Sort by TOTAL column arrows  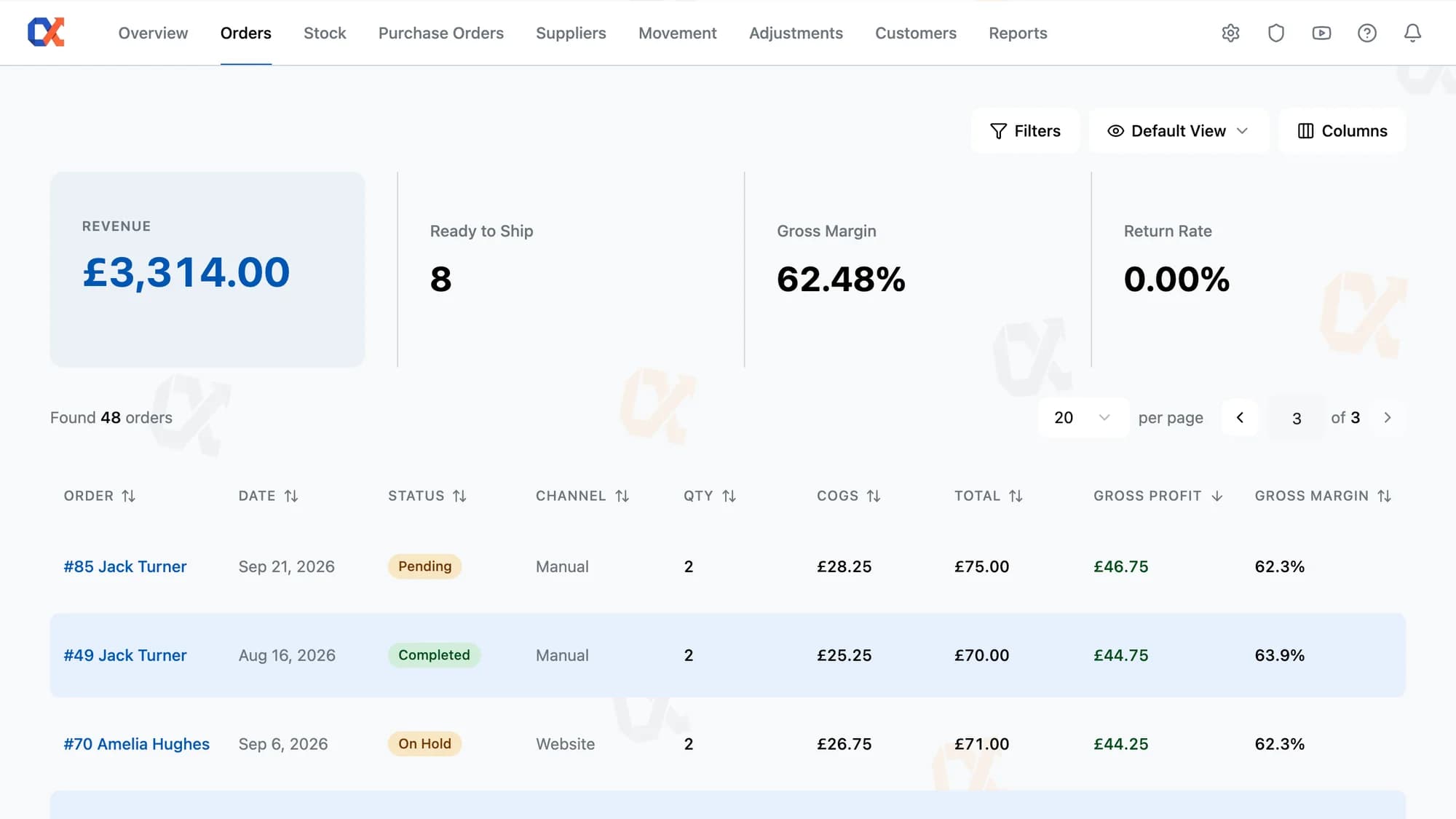coord(1016,496)
